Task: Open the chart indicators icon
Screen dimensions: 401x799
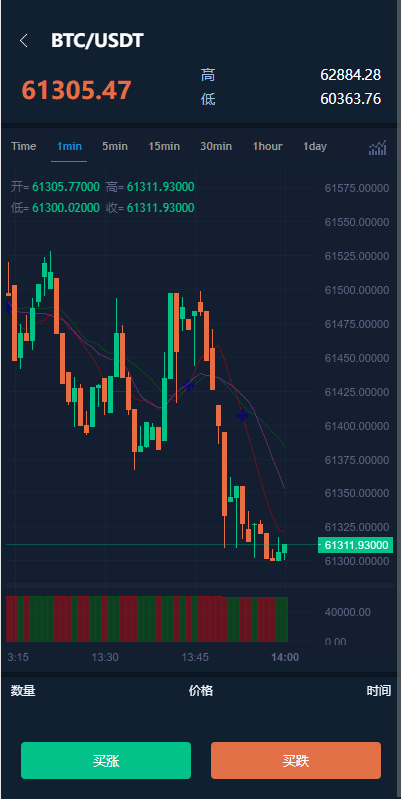Action: point(378,147)
